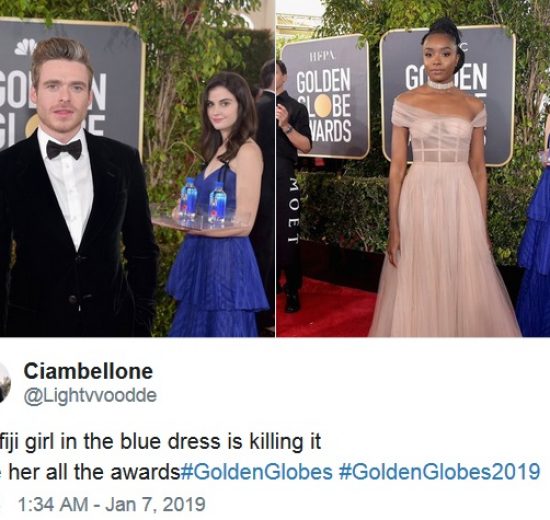Open the #GoldenGlobes hashtag

(x=256, y=472)
